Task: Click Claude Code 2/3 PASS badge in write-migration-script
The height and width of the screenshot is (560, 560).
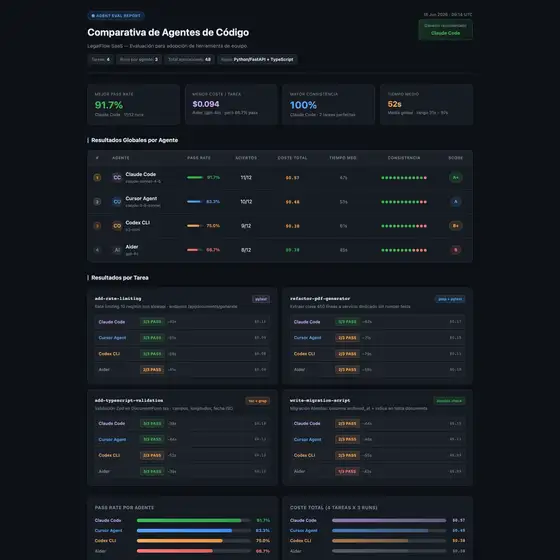Action: (x=347, y=424)
